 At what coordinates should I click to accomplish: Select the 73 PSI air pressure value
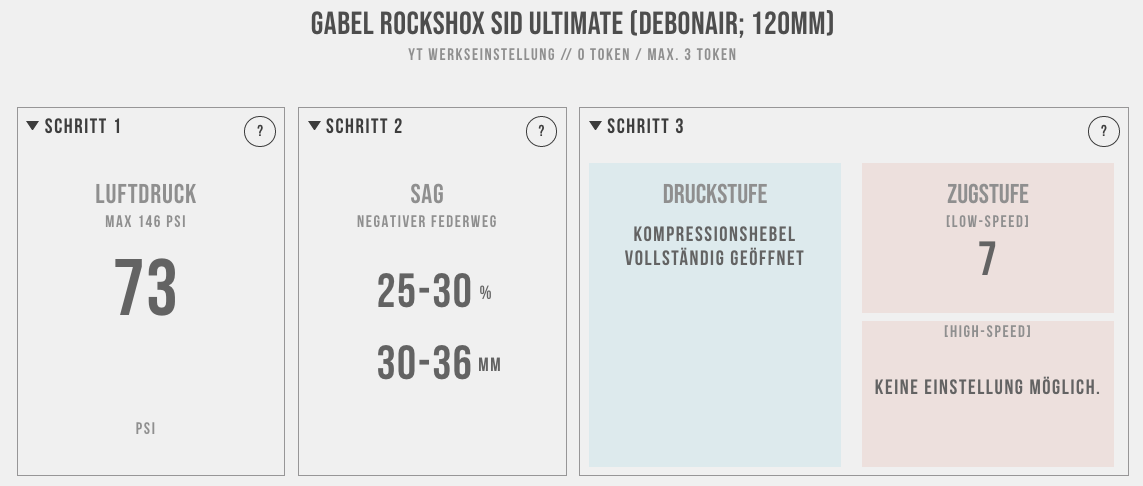[x=146, y=289]
